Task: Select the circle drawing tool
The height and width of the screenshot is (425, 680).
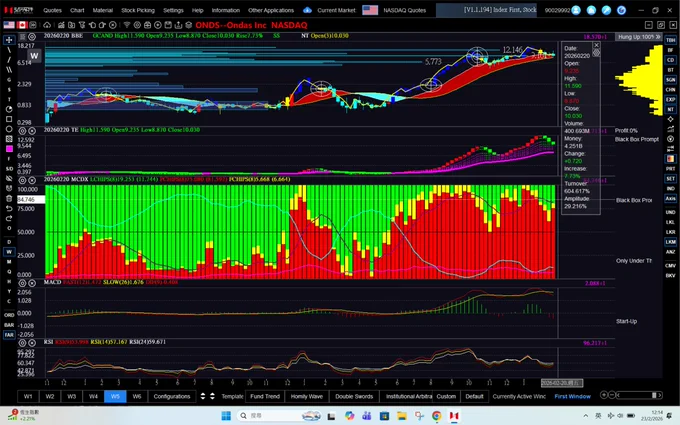Action: tap(9, 129)
